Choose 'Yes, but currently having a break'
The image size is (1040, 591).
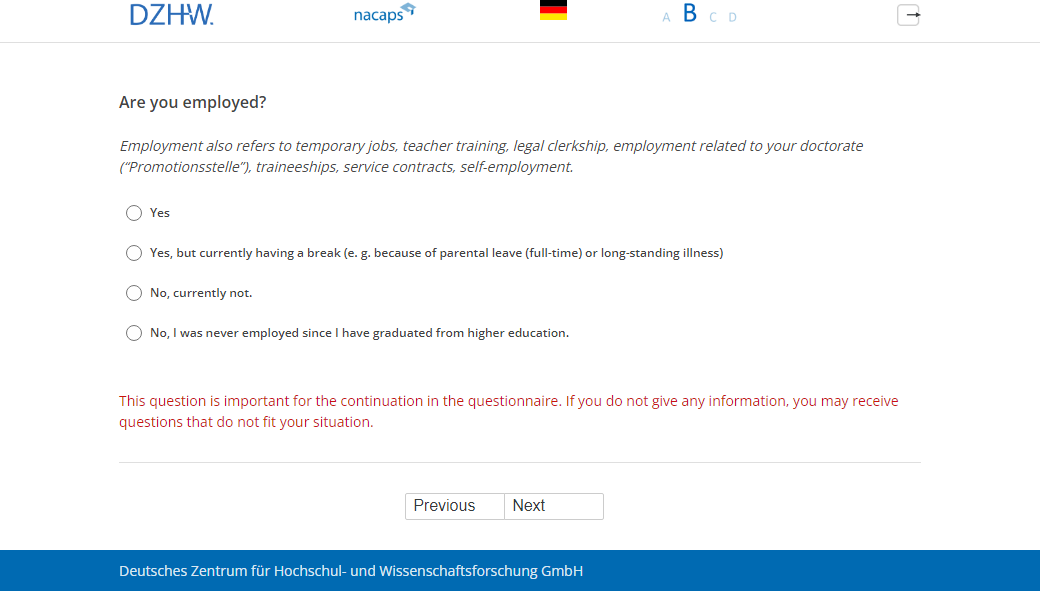134,253
